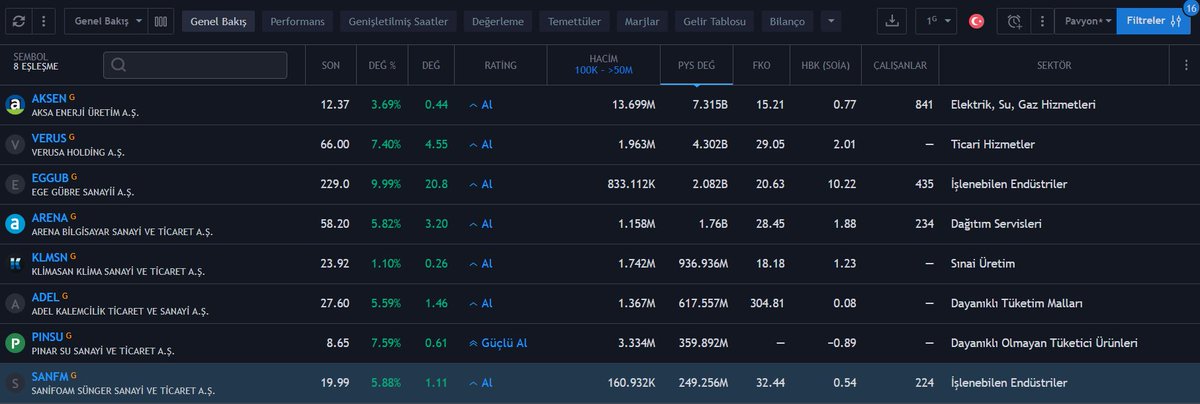1200x404 pixels.
Task: Switch to the Performans tab
Action: 298,21
